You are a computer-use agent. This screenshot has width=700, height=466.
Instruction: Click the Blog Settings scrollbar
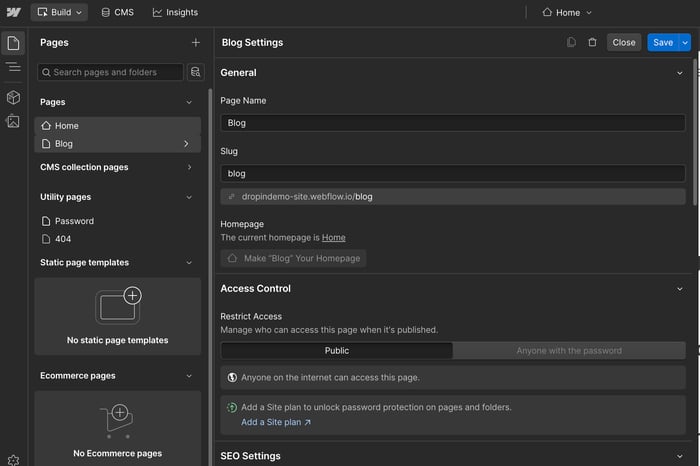pos(695,132)
